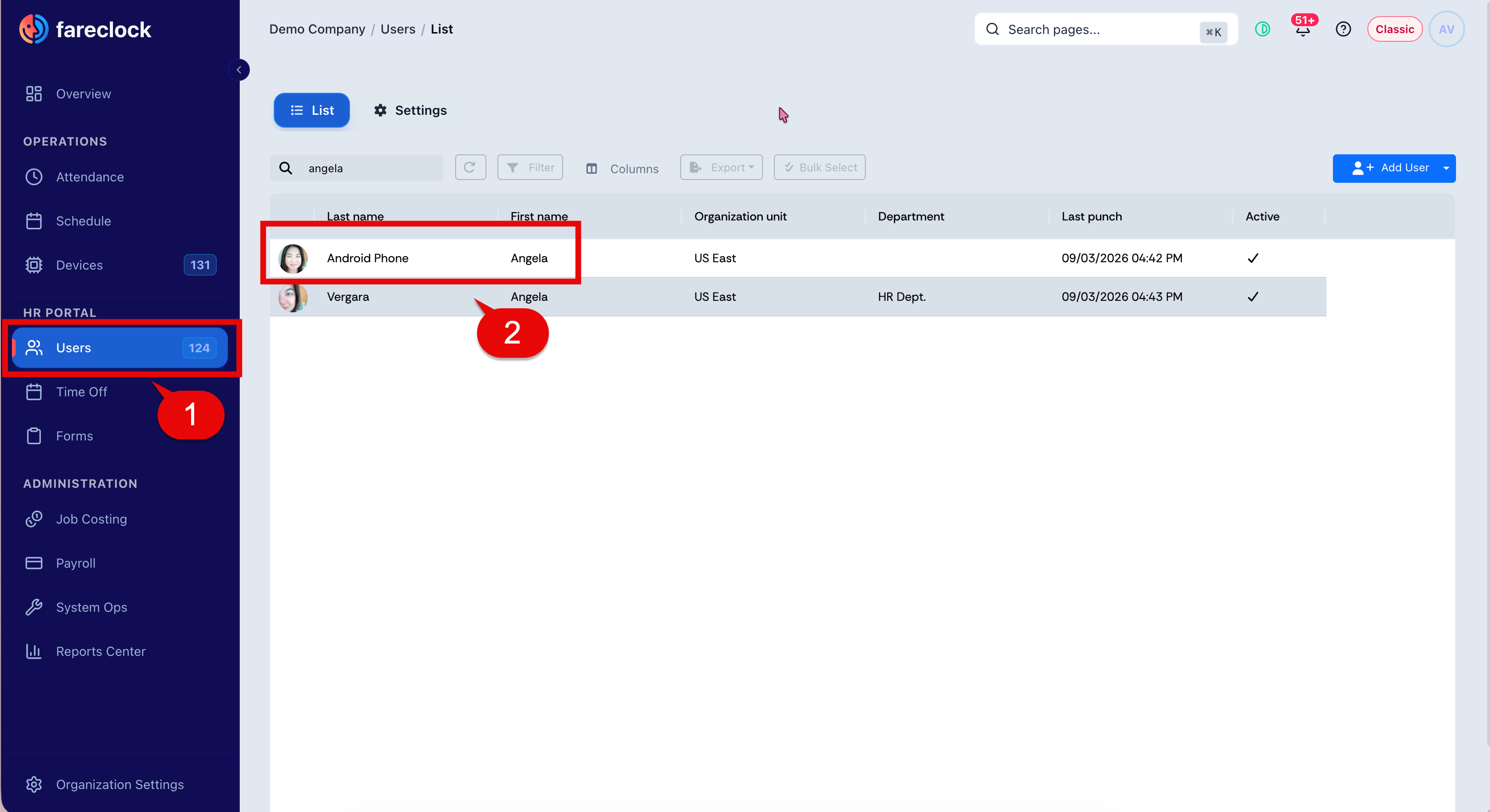Click the refresh list button
This screenshot has height=812, width=1490.
[470, 167]
